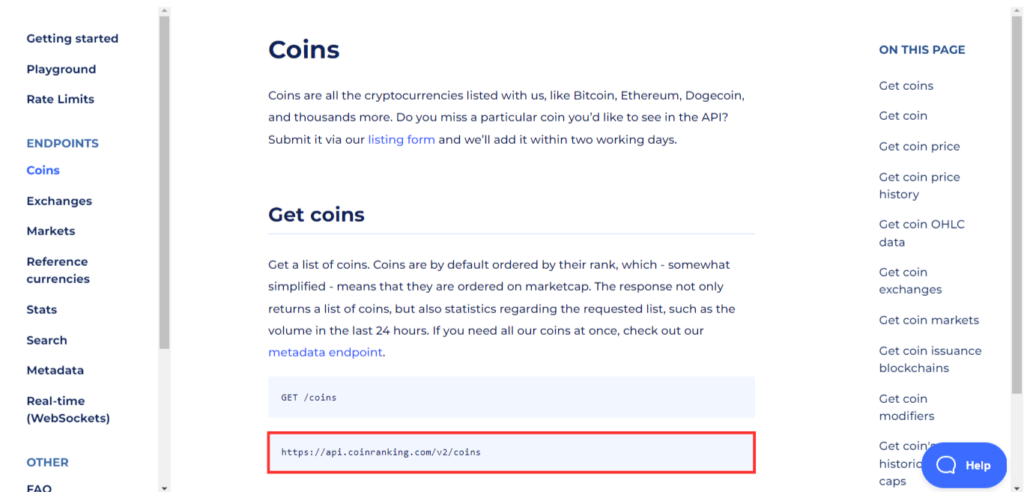Navigate to Markets endpoint docs
1024x492 pixels.
[50, 231]
